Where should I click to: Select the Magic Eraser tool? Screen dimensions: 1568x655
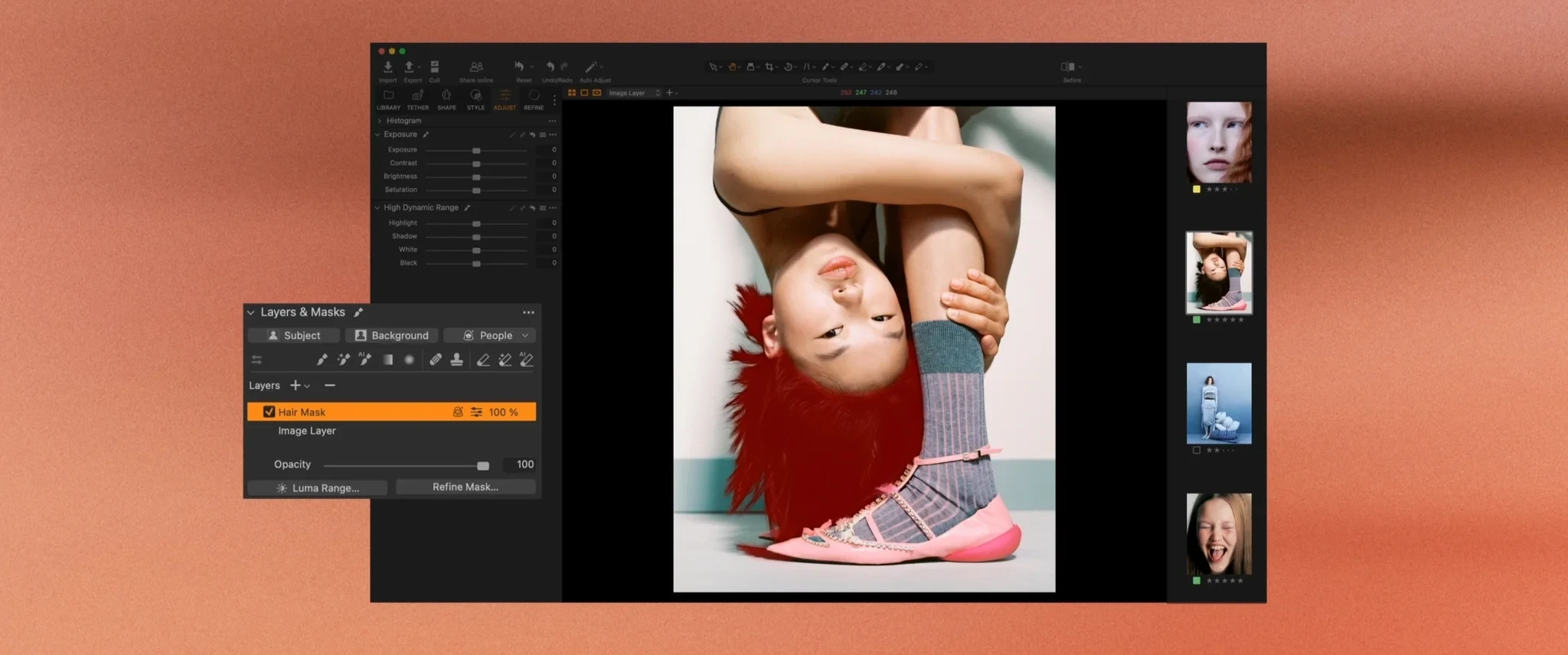point(505,360)
